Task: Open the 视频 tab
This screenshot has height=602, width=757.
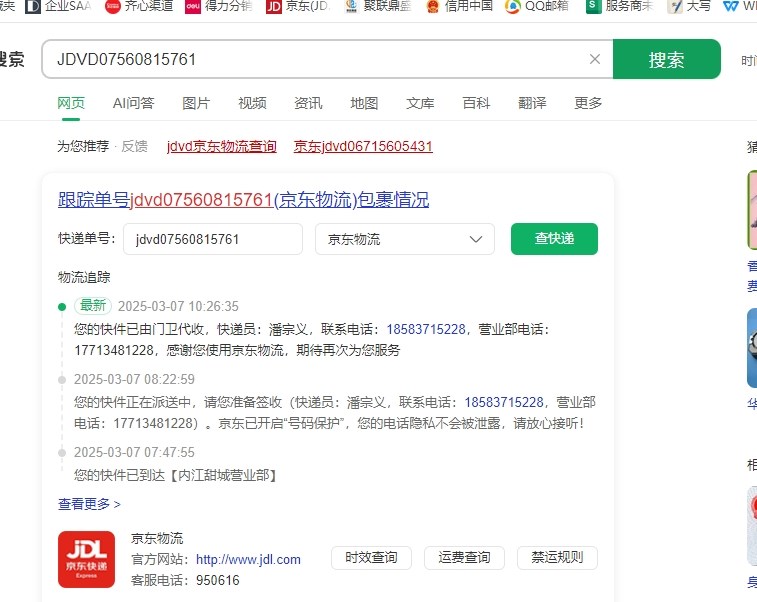Action: tap(252, 103)
